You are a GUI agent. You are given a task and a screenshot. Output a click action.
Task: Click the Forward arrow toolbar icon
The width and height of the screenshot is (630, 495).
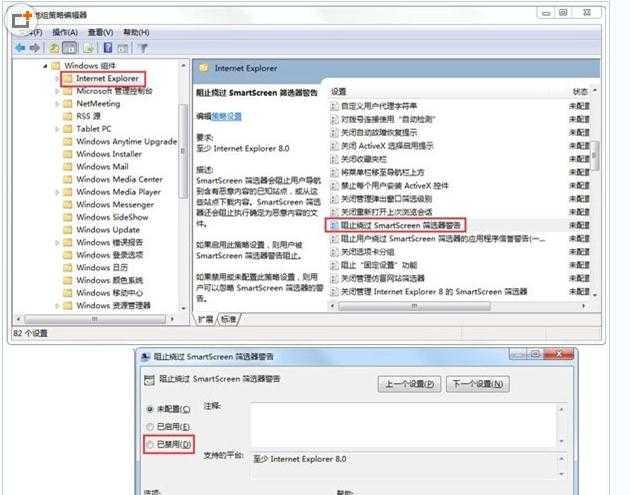click(x=35, y=48)
